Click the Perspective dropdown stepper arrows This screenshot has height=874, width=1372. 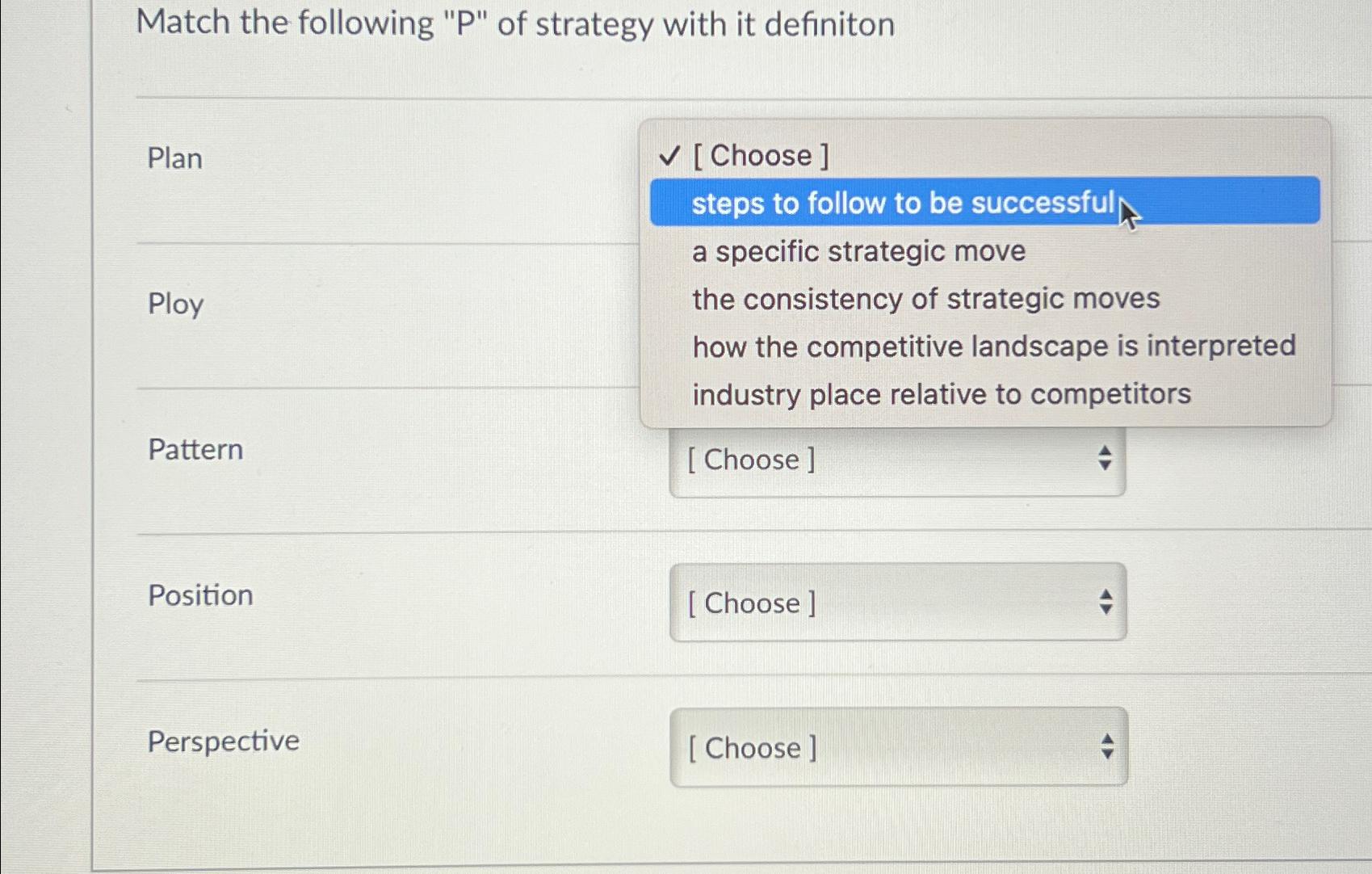pos(1105,747)
